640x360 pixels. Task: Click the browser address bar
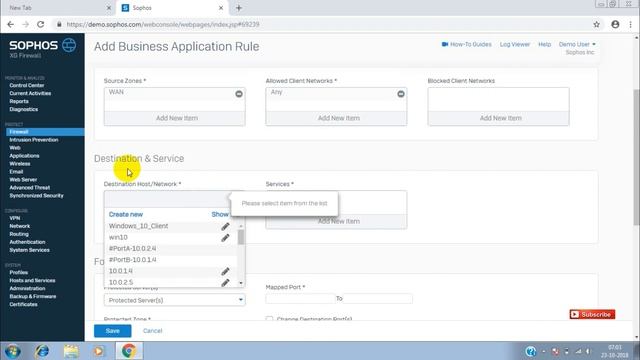click(322, 24)
